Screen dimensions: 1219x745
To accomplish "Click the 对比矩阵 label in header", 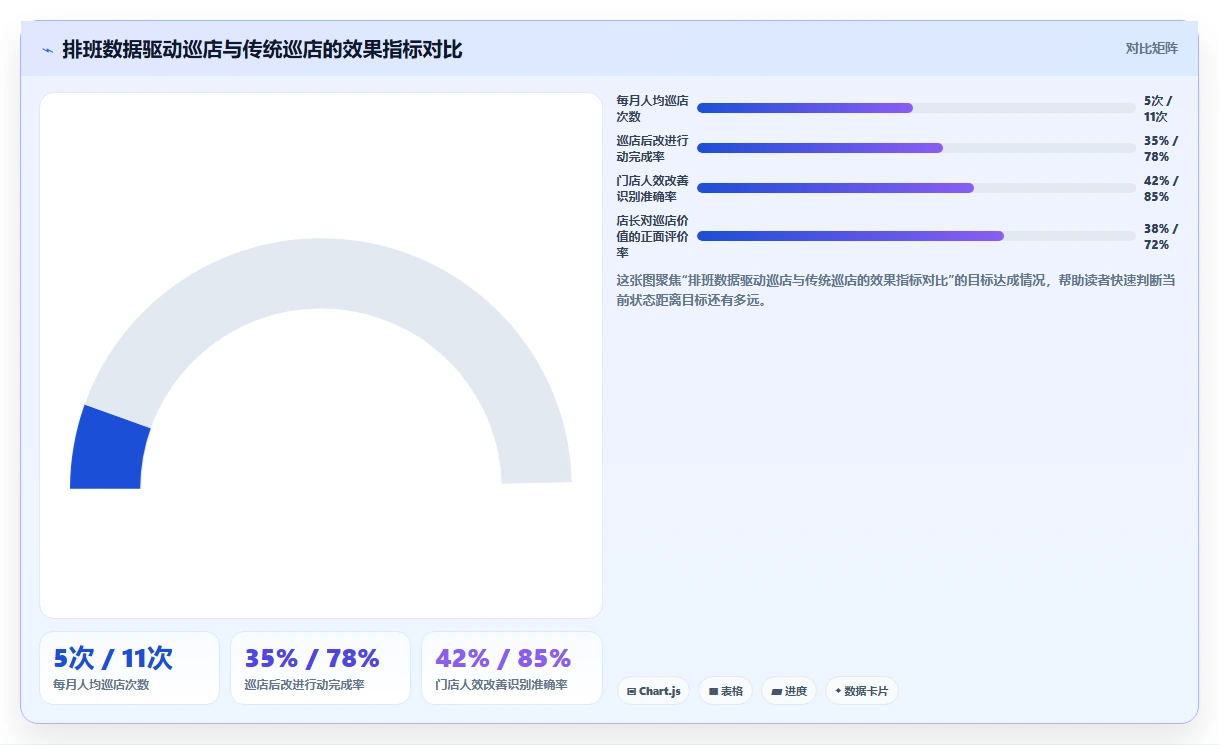I will [x=1152, y=48].
